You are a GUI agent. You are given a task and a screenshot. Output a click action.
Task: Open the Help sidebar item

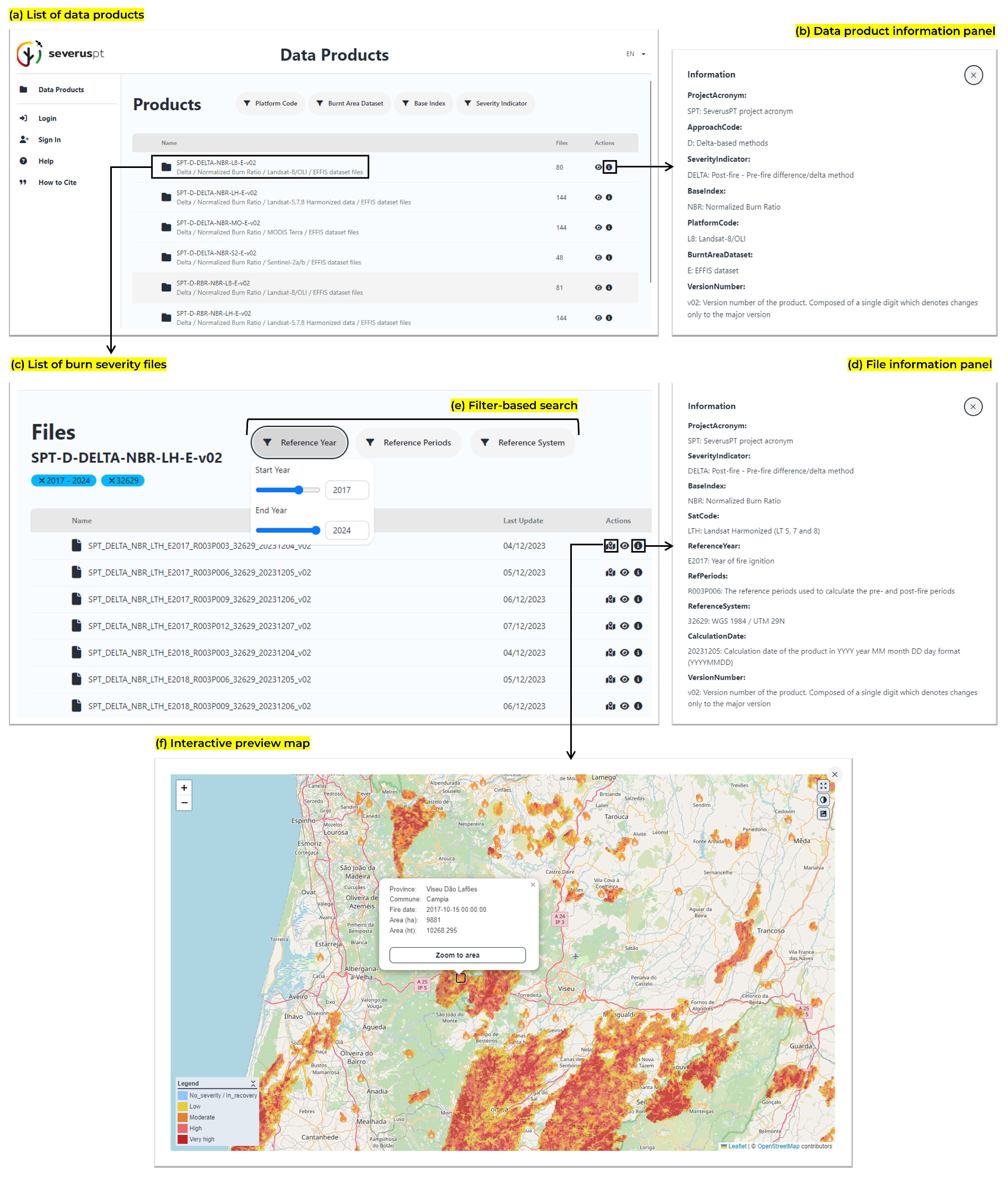[x=46, y=161]
